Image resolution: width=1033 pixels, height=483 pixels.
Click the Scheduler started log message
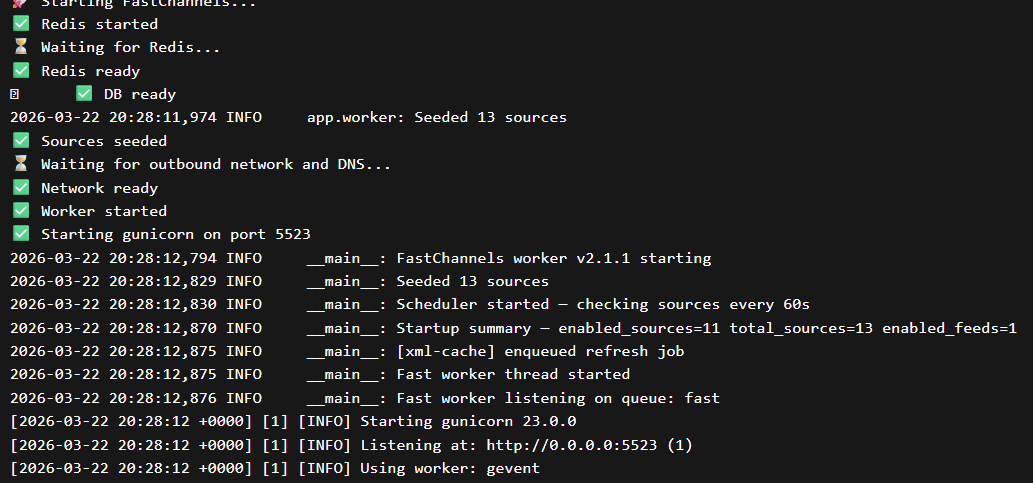[x=602, y=304]
